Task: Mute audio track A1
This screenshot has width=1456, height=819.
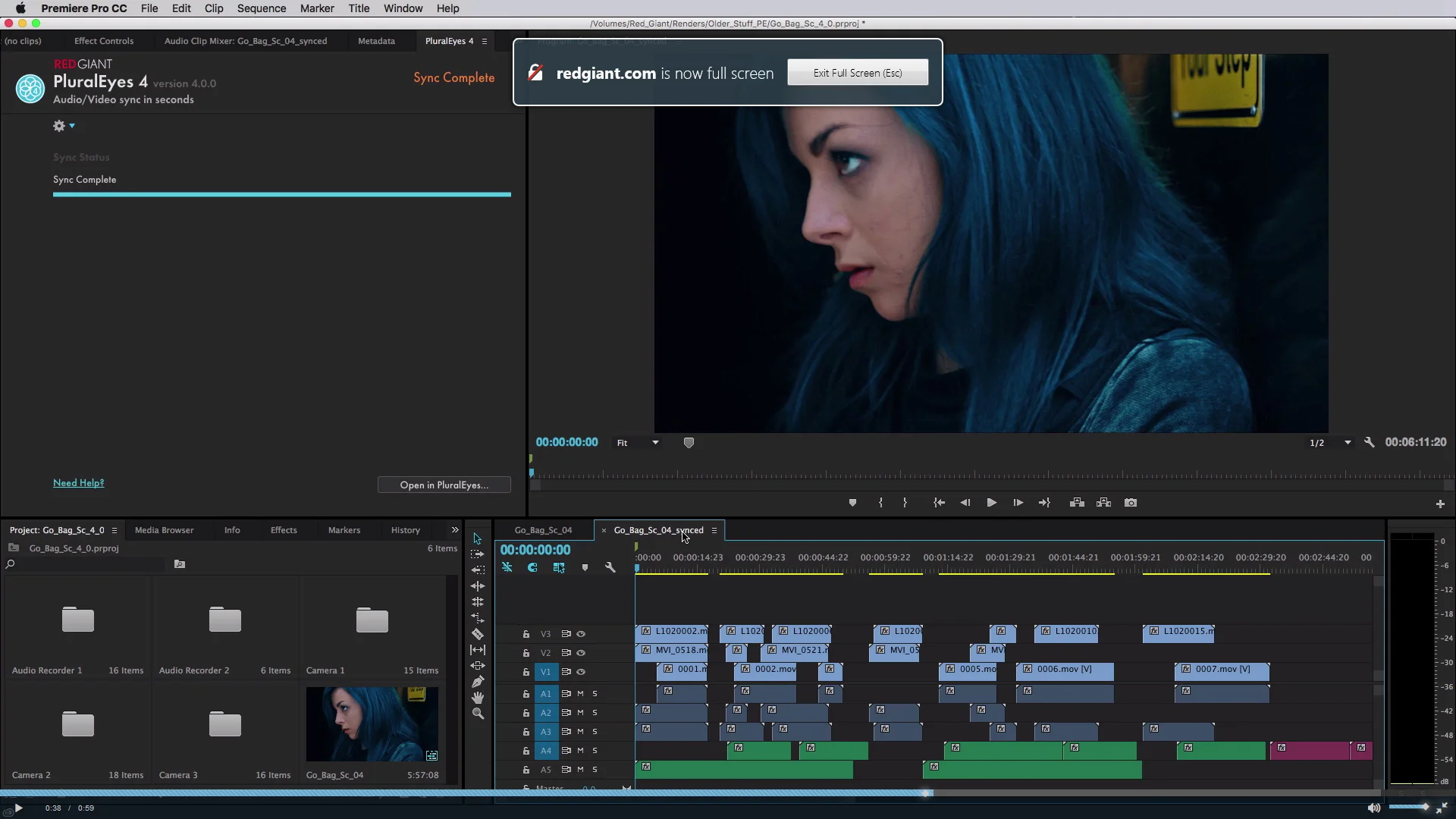Action: point(581,693)
